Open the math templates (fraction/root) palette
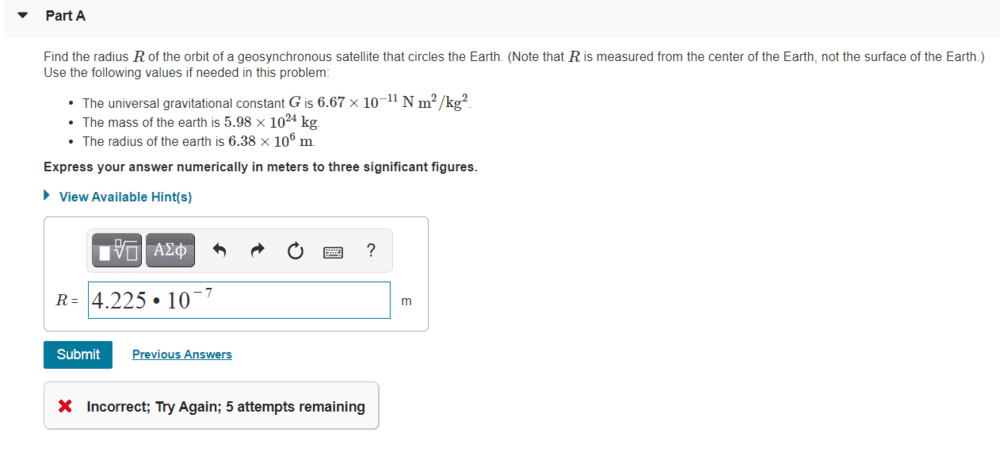The height and width of the screenshot is (456, 1000). click(118, 250)
